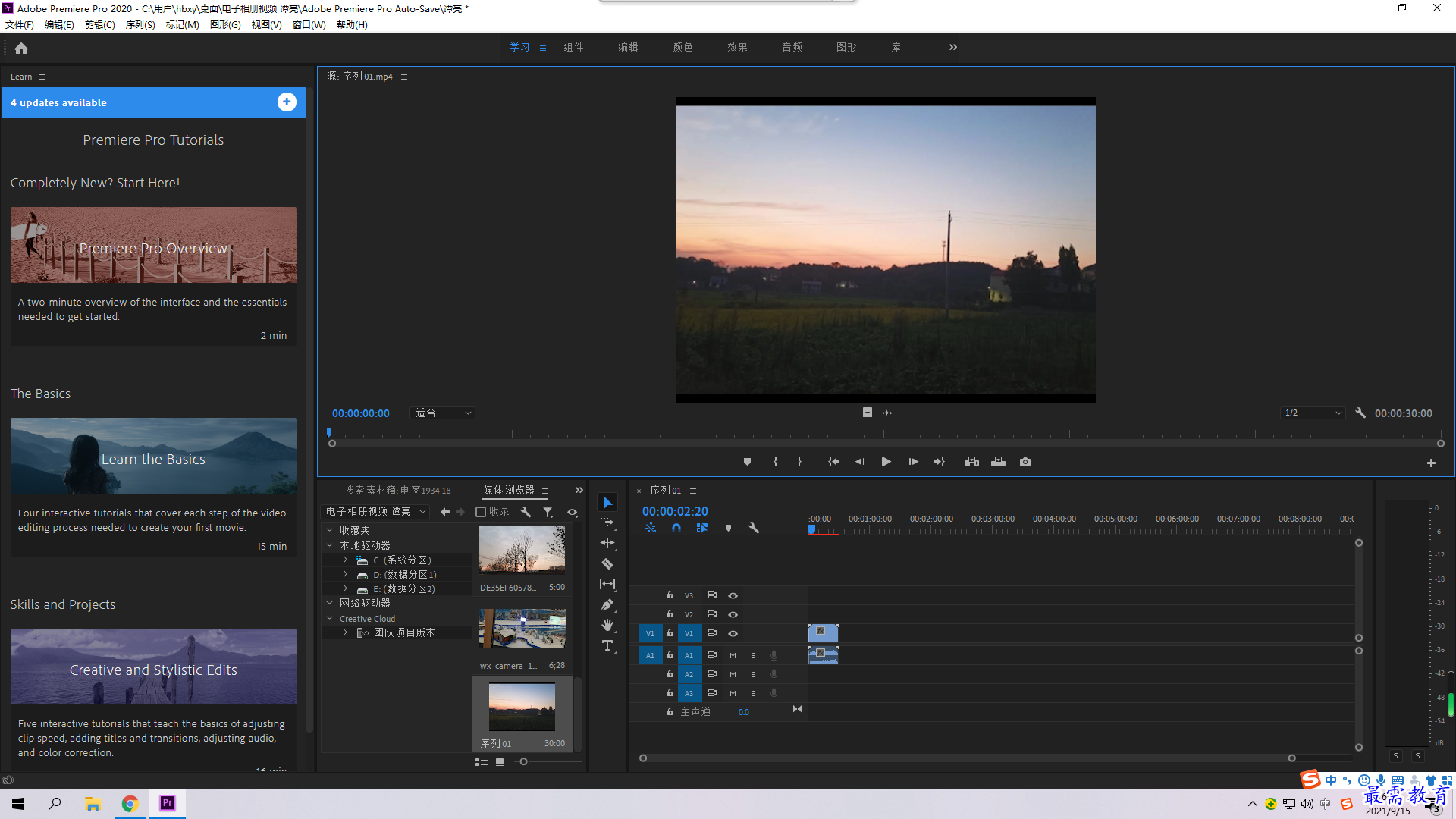Switch to the 颜色 workspace tab
Image resolution: width=1456 pixels, height=819 pixels.
[682, 47]
